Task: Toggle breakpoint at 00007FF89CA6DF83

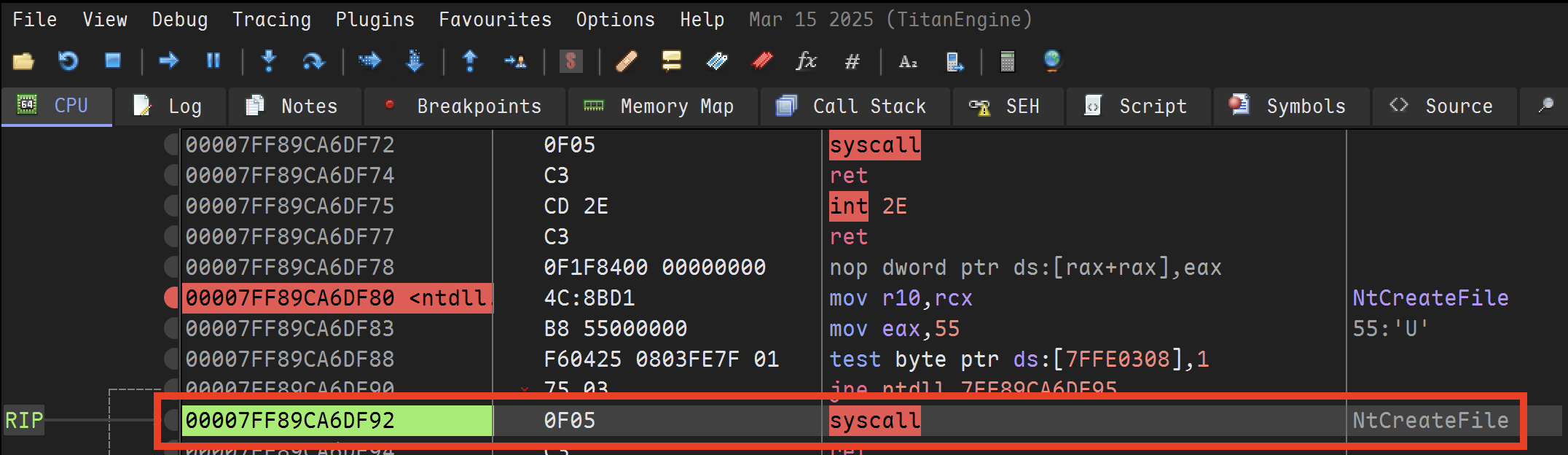Action: tap(171, 328)
